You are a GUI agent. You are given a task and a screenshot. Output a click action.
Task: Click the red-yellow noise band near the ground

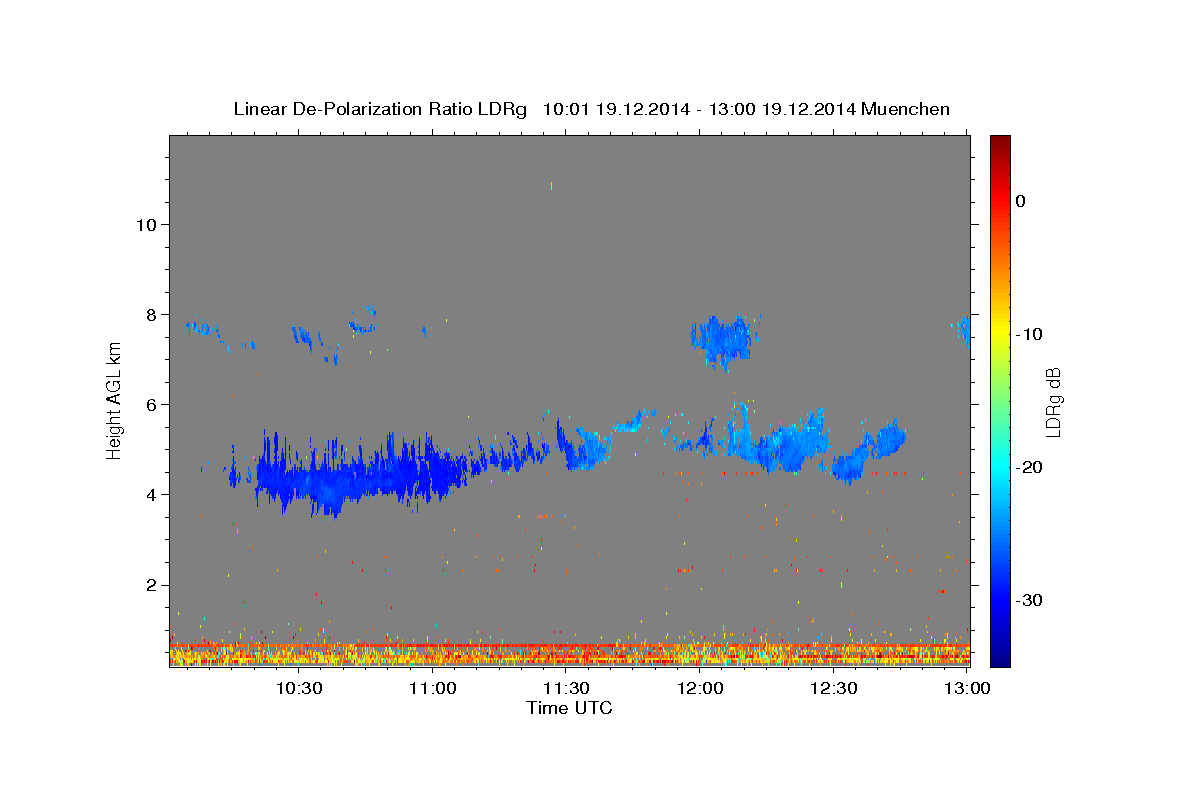click(570, 655)
